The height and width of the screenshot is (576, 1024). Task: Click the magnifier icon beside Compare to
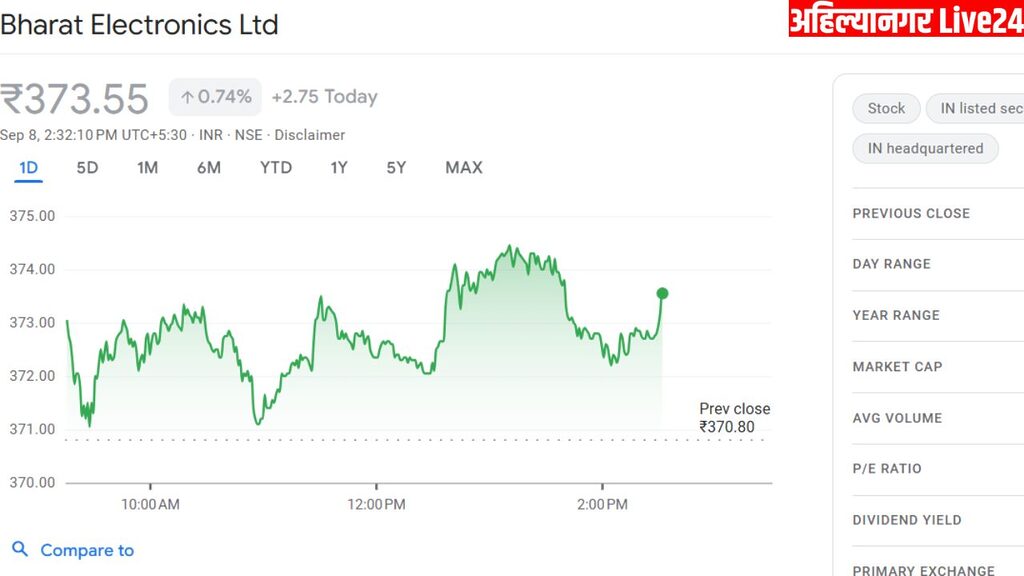[20, 549]
